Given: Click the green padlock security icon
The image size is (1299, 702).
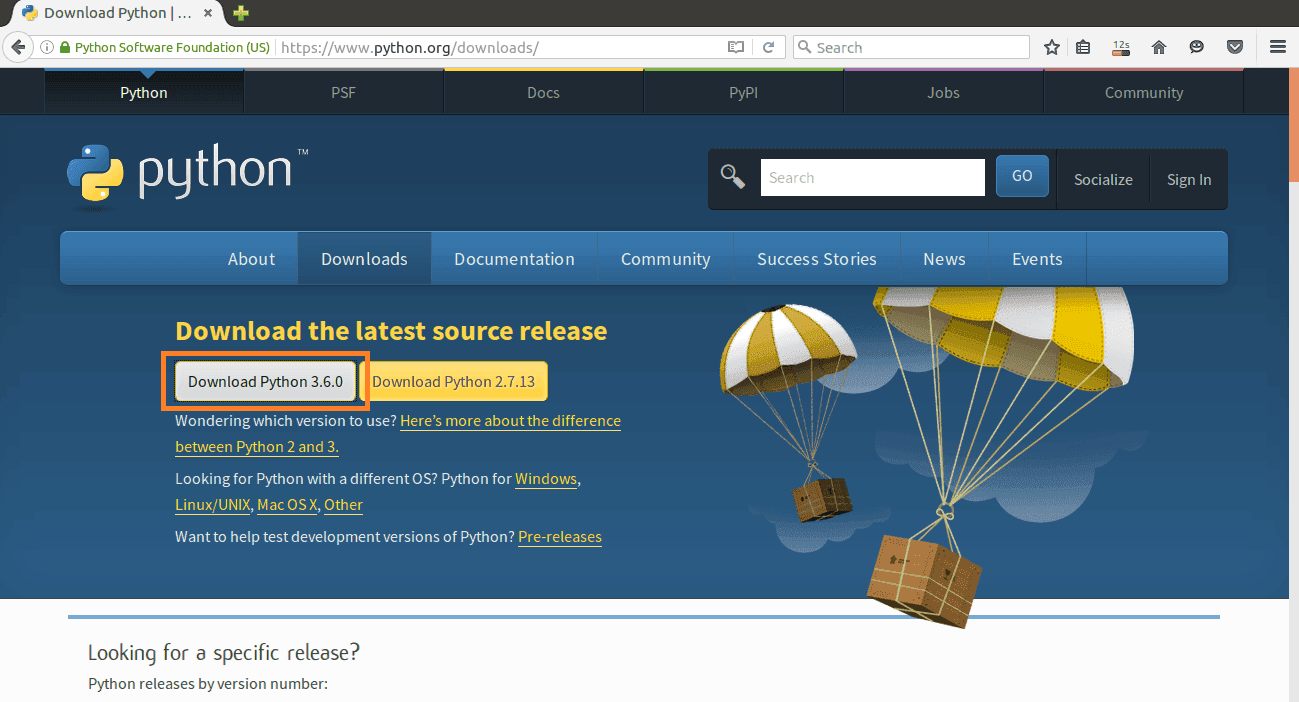Looking at the screenshot, I should click(65, 47).
